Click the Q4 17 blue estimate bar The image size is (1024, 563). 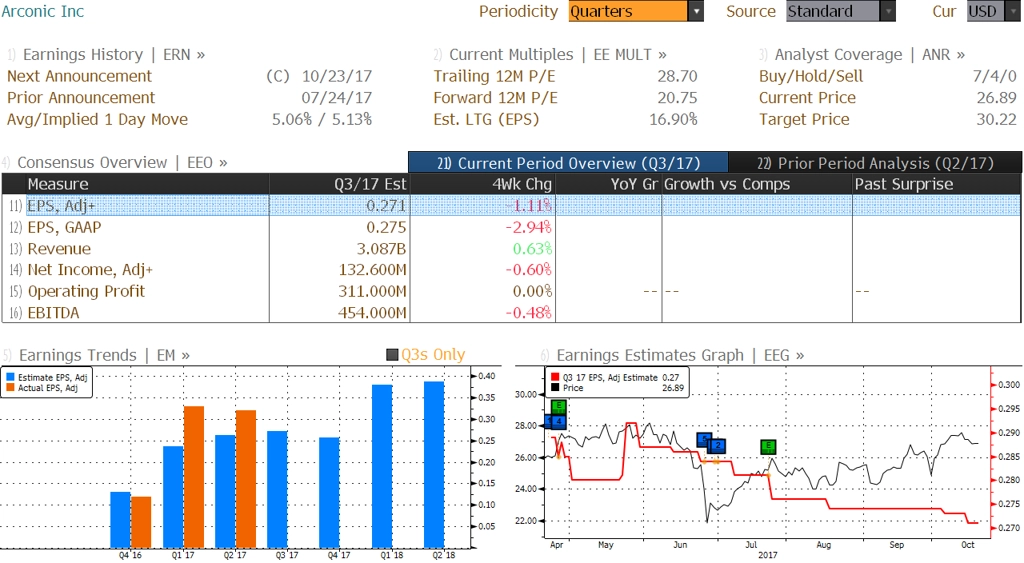pos(329,493)
